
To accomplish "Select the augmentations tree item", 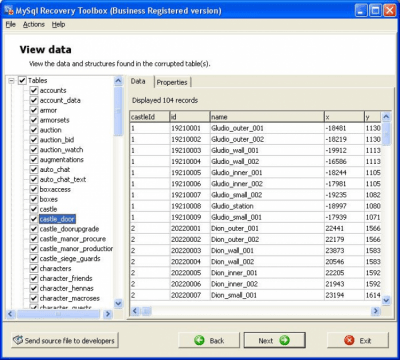I will 62,160.
